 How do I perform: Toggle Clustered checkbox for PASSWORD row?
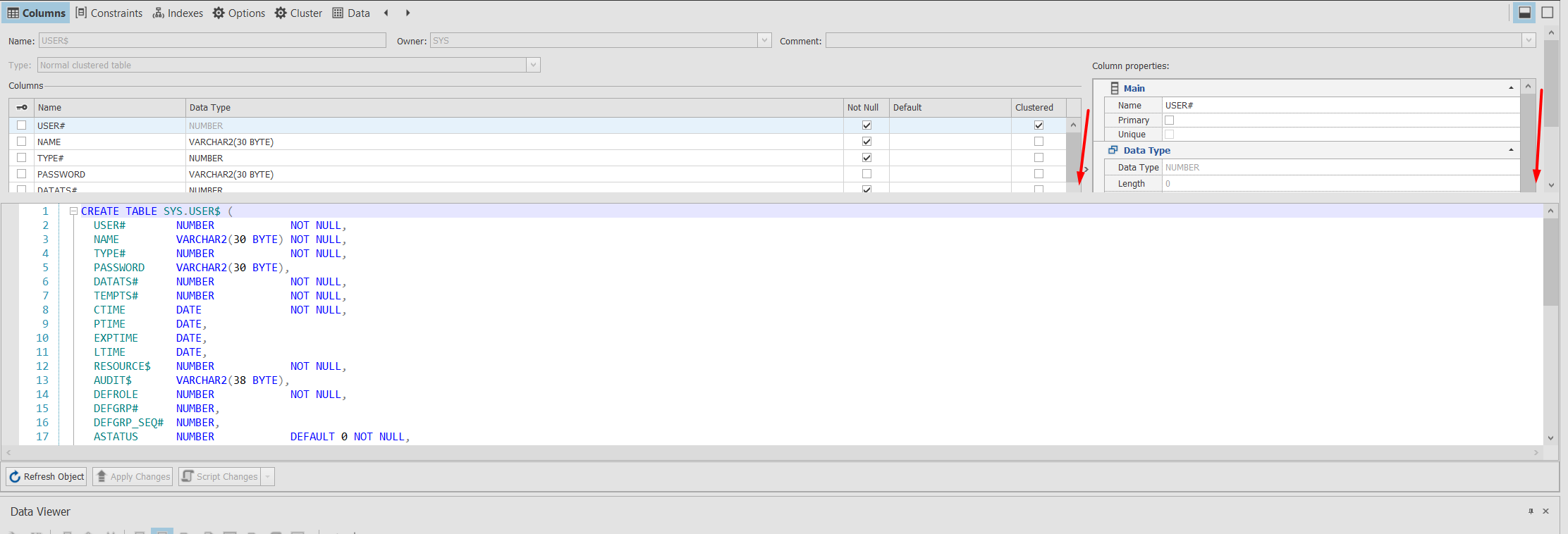pos(1039,174)
